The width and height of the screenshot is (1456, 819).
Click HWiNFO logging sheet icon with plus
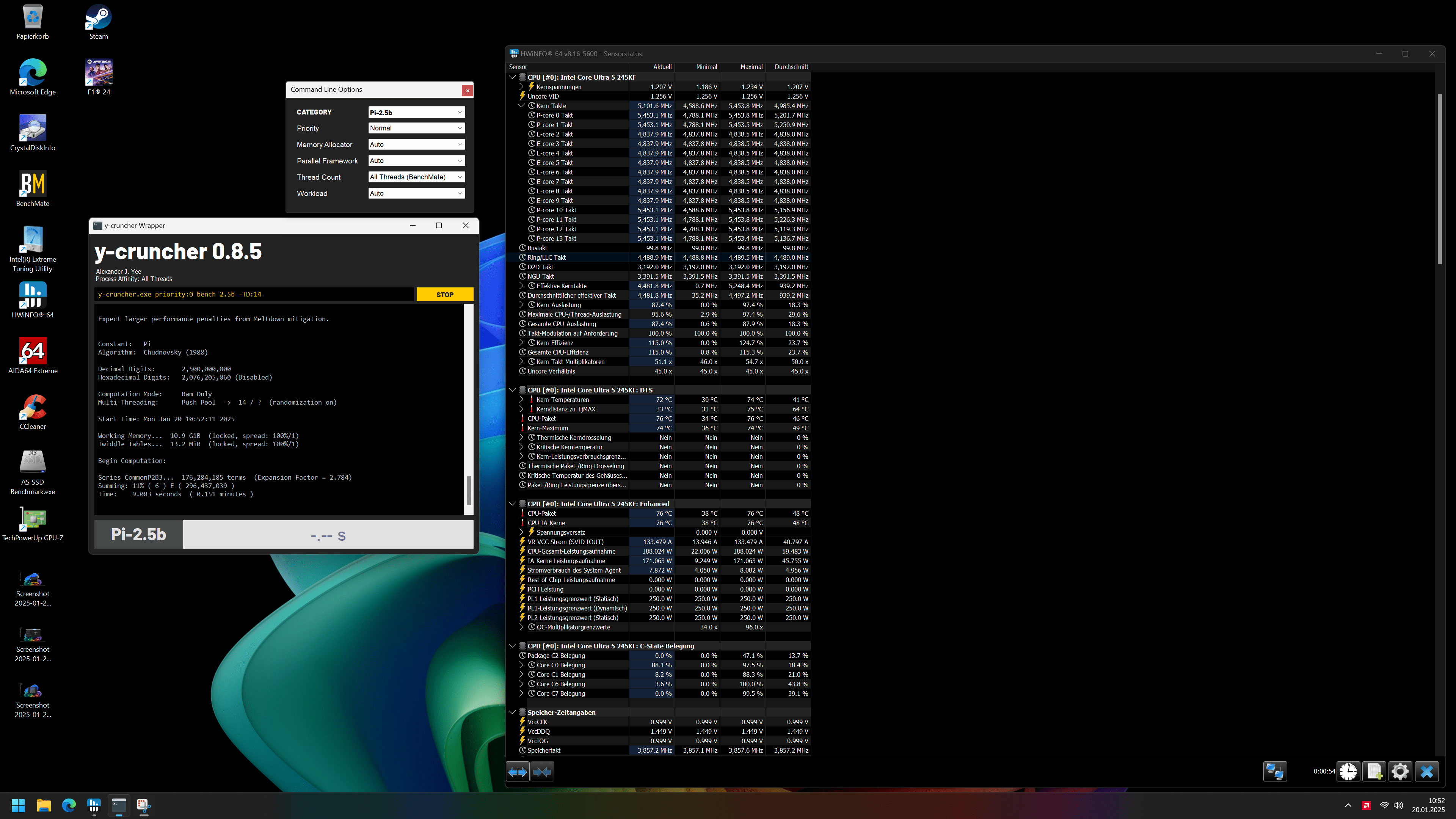click(x=1374, y=772)
